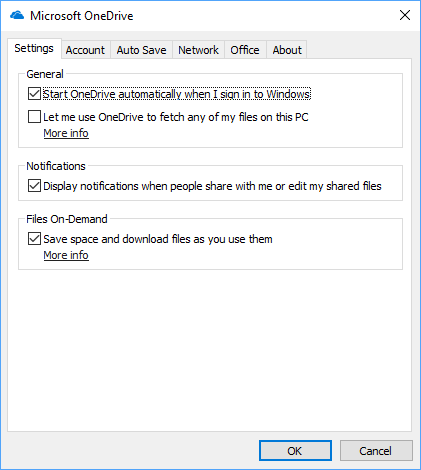Confirm settings with the OK button
The height and width of the screenshot is (470, 421).
pyautogui.click(x=295, y=451)
